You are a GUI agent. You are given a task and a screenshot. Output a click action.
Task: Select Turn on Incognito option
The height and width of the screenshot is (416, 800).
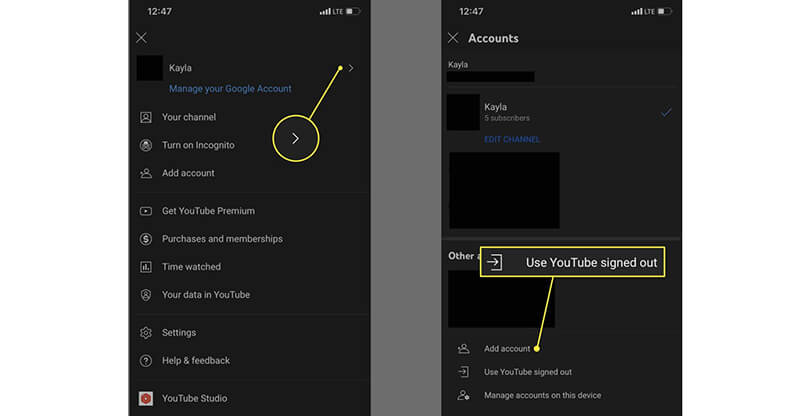coord(198,145)
